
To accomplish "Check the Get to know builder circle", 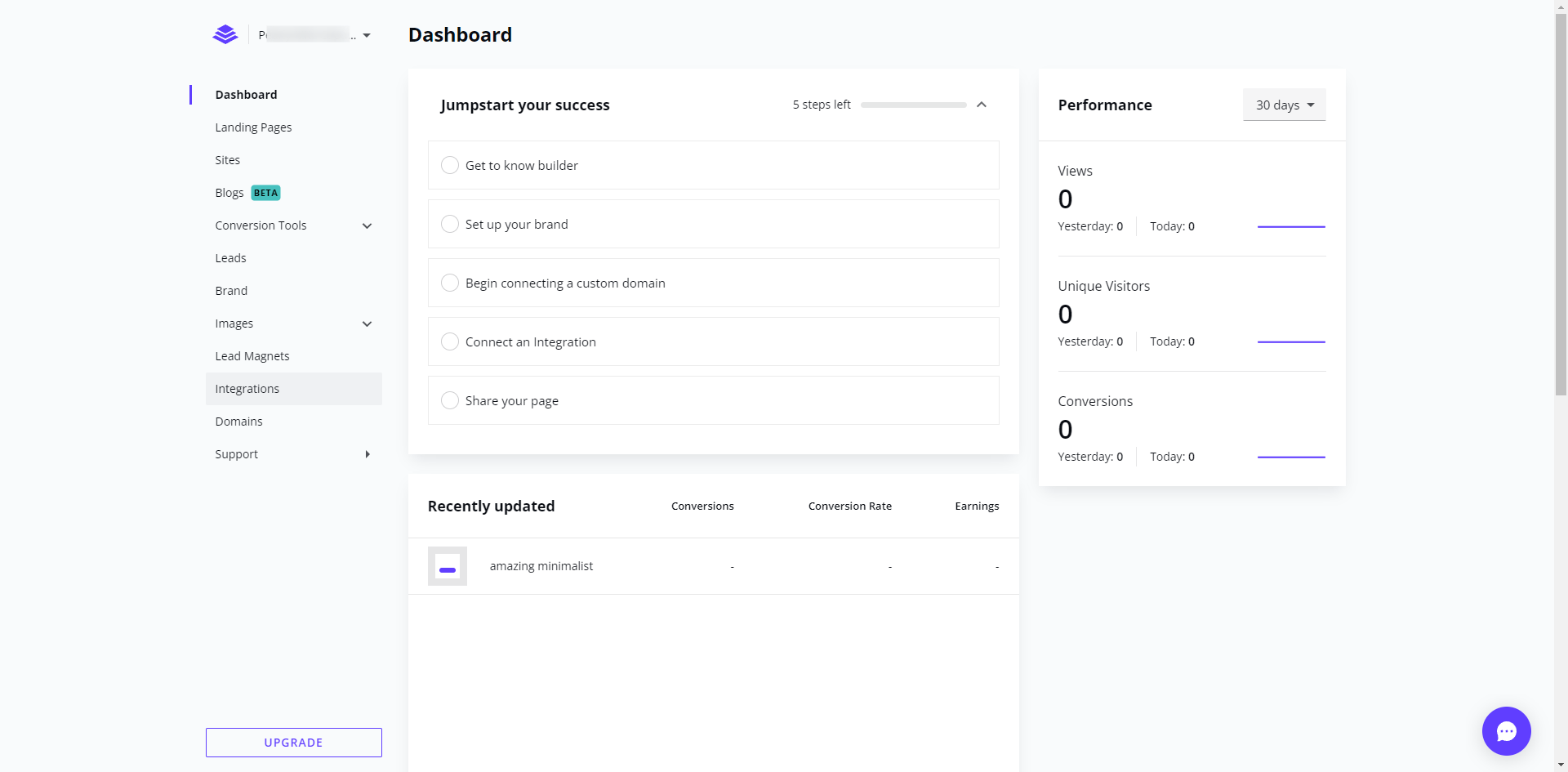I will (450, 165).
